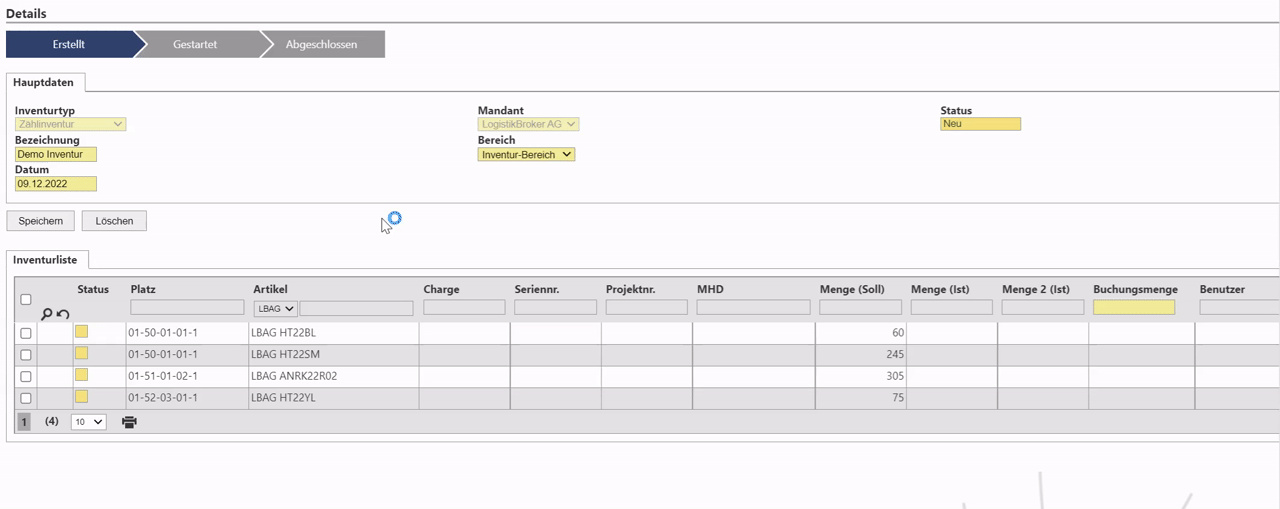
Task: Click the yellow Buchungsmenge filter input
Action: point(1134,308)
